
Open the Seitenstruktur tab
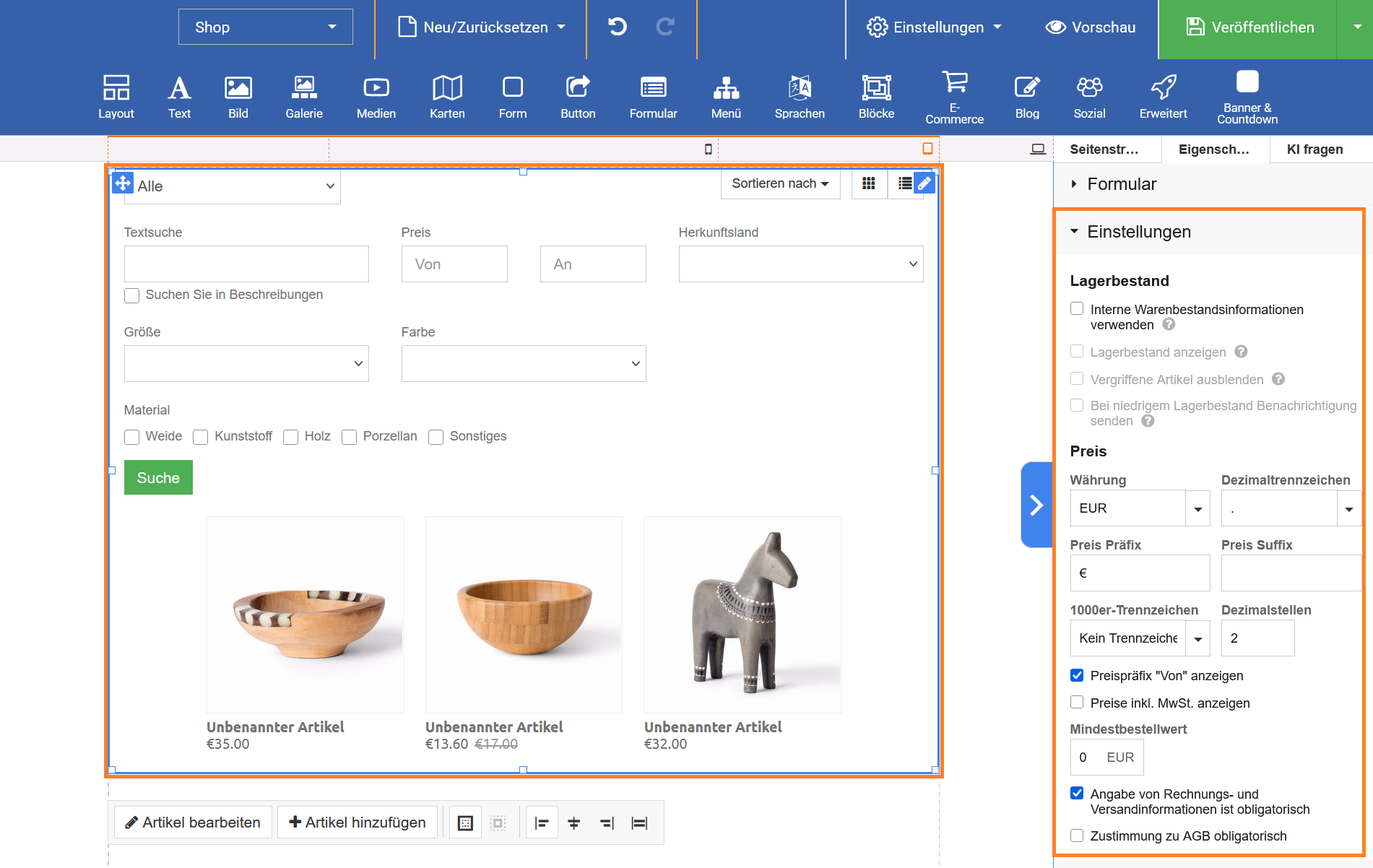1104,149
